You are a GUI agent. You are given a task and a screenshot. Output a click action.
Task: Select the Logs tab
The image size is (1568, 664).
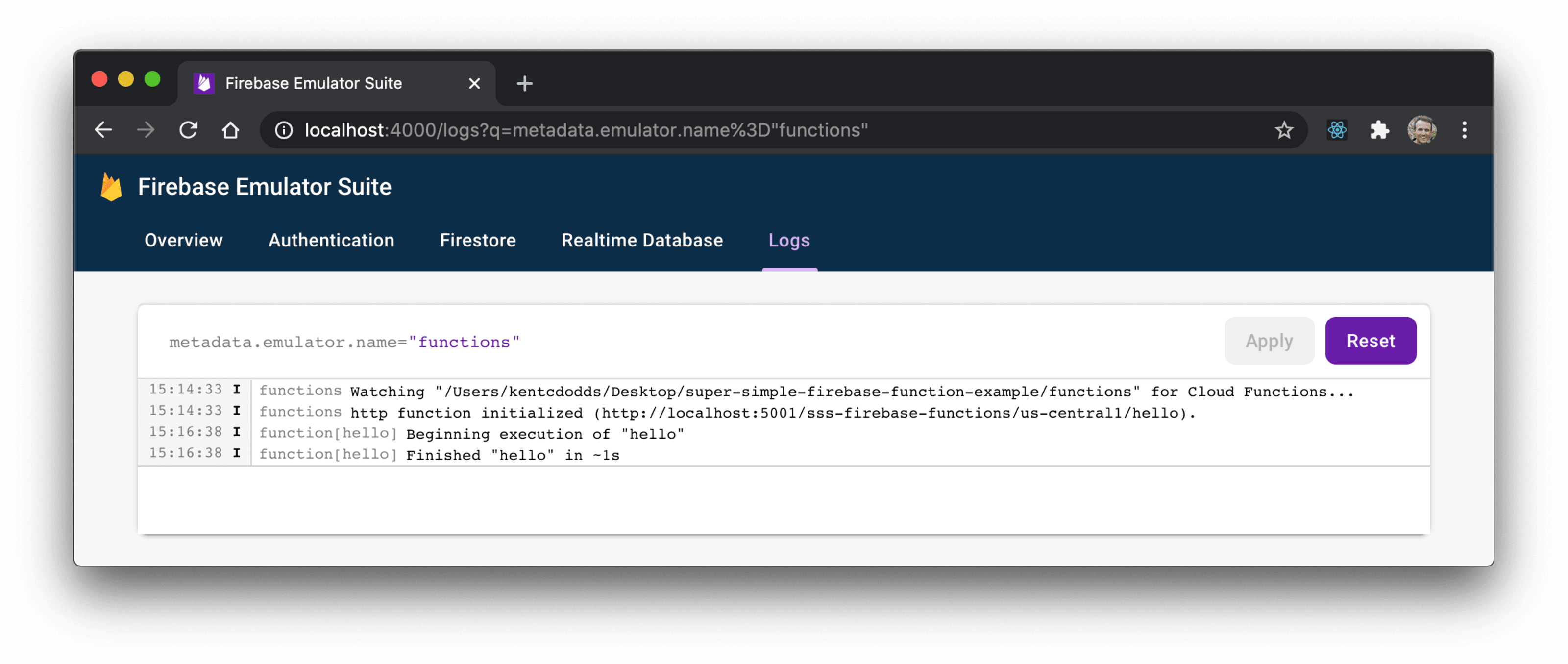coord(789,241)
